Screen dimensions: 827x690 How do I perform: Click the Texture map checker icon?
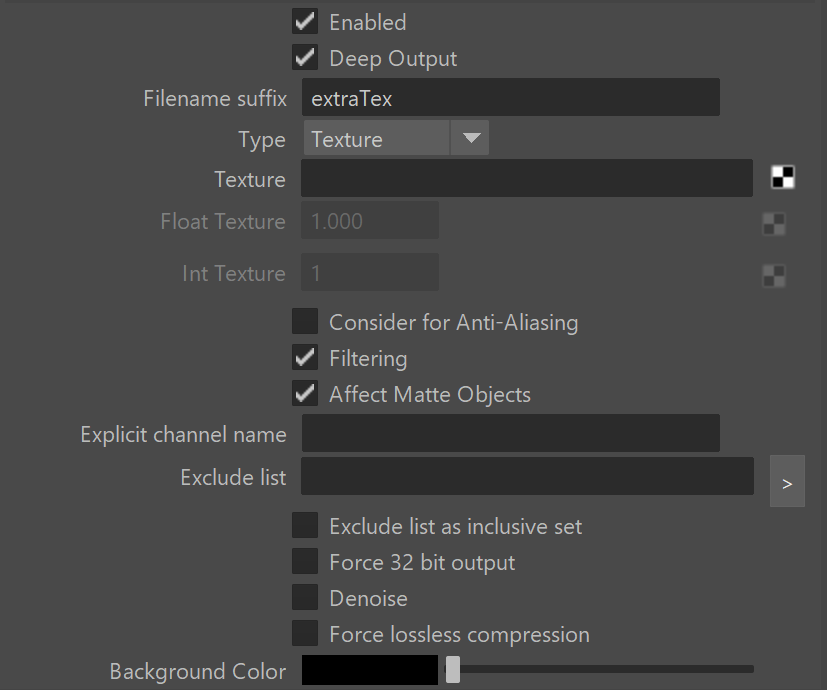[783, 177]
